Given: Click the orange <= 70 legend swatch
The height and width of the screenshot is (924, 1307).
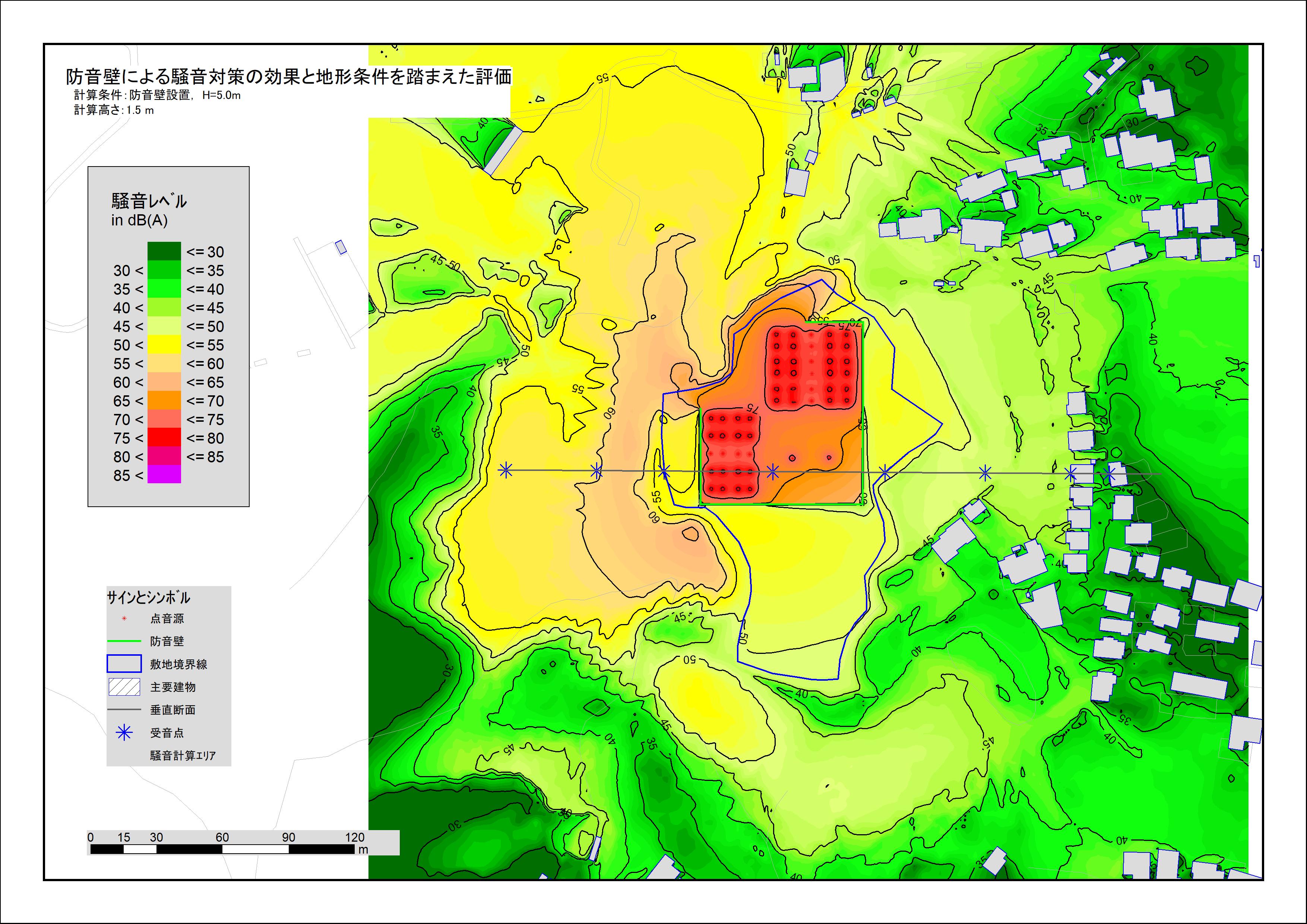Looking at the screenshot, I should (x=164, y=400).
